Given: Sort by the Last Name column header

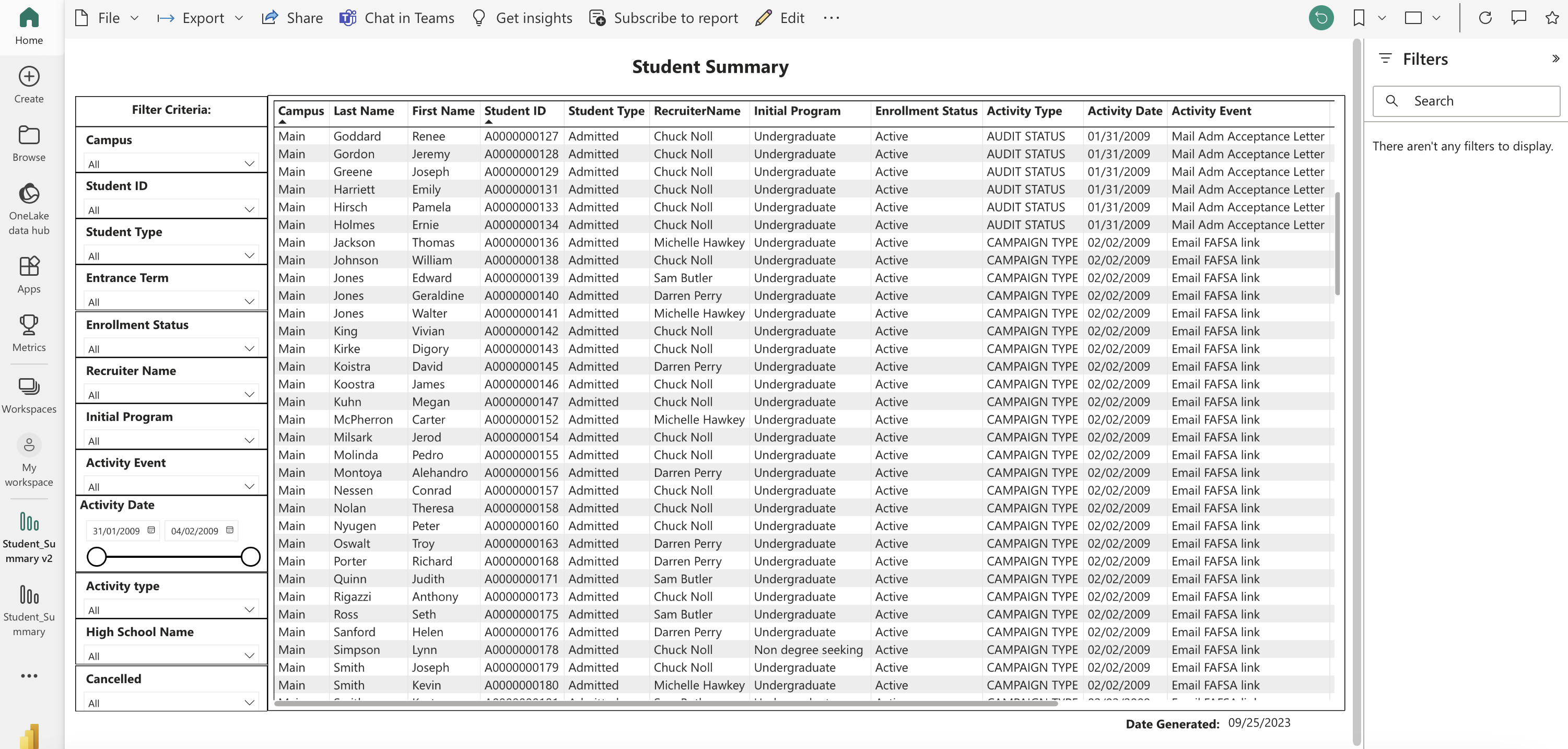Looking at the screenshot, I should (x=364, y=111).
